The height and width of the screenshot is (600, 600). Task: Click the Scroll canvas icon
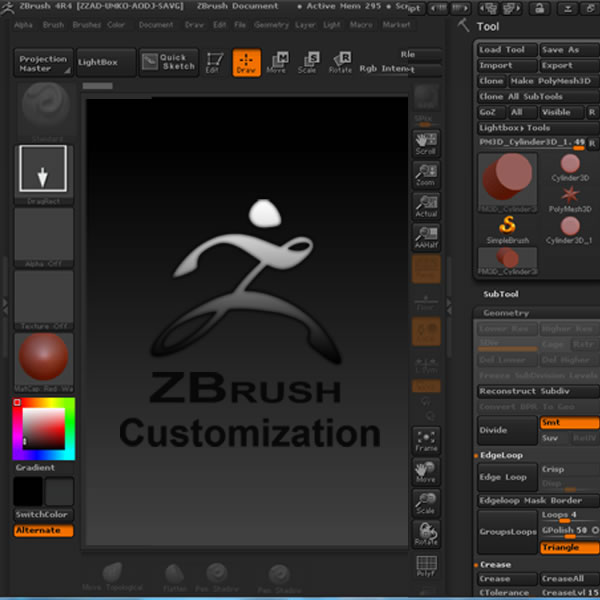coord(426,143)
